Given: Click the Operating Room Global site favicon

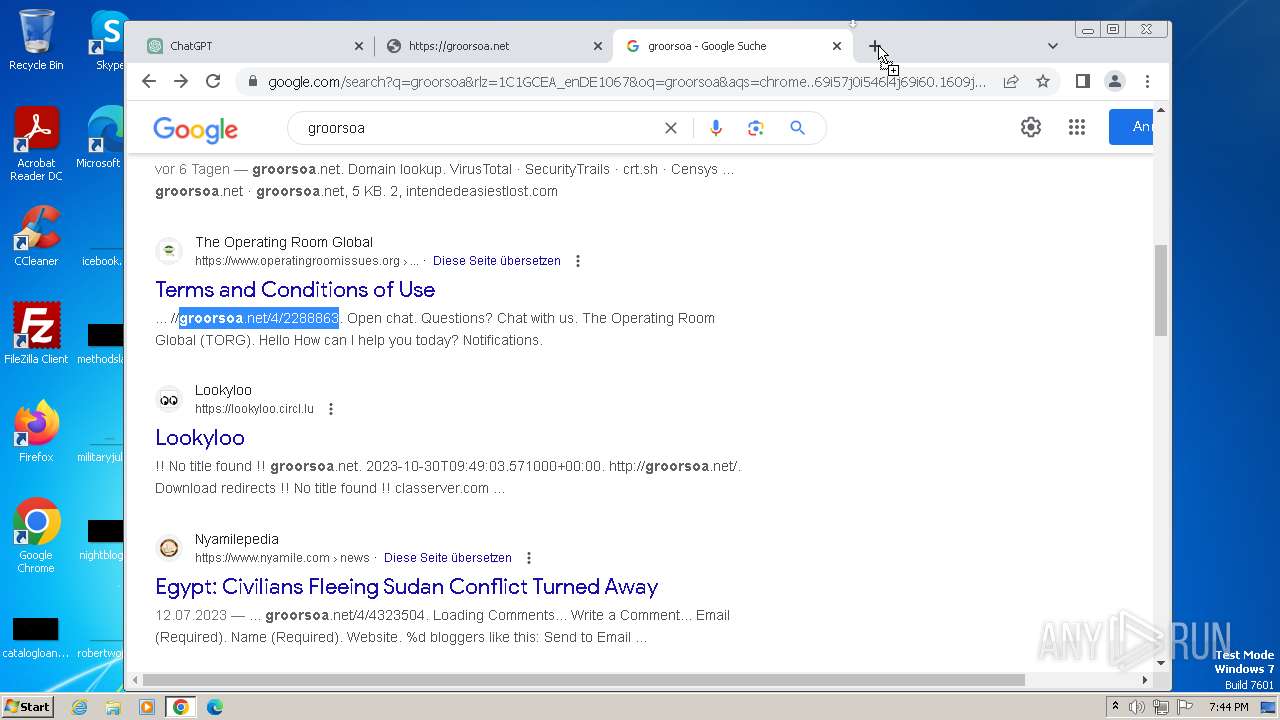Looking at the screenshot, I should click(x=169, y=251).
